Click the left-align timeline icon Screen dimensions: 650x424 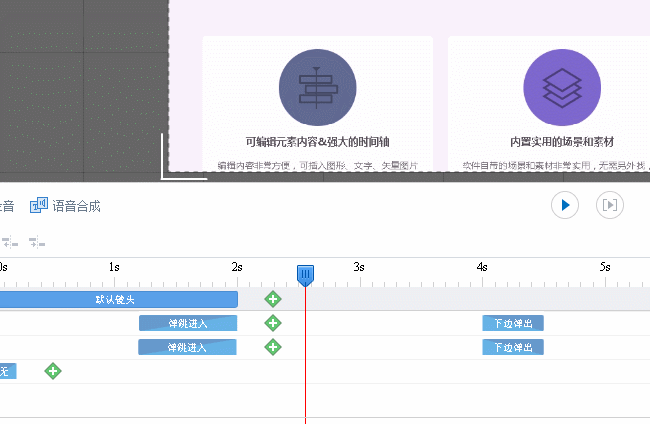pos(10,242)
